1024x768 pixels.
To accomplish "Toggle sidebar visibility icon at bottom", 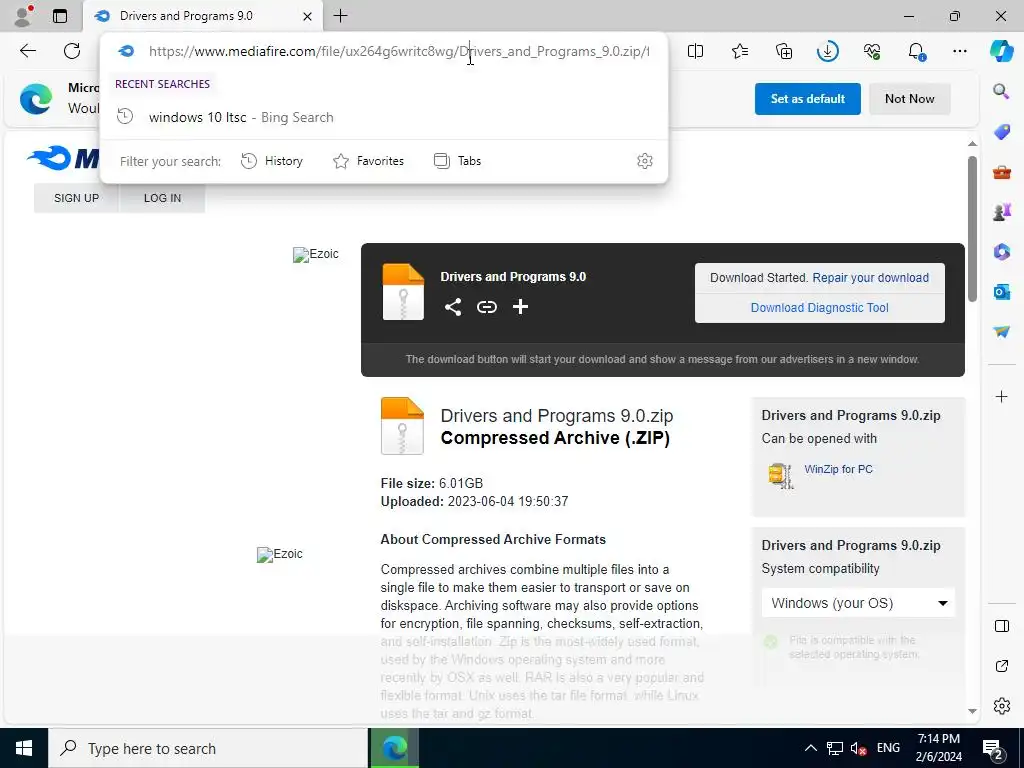I will point(1001,626).
